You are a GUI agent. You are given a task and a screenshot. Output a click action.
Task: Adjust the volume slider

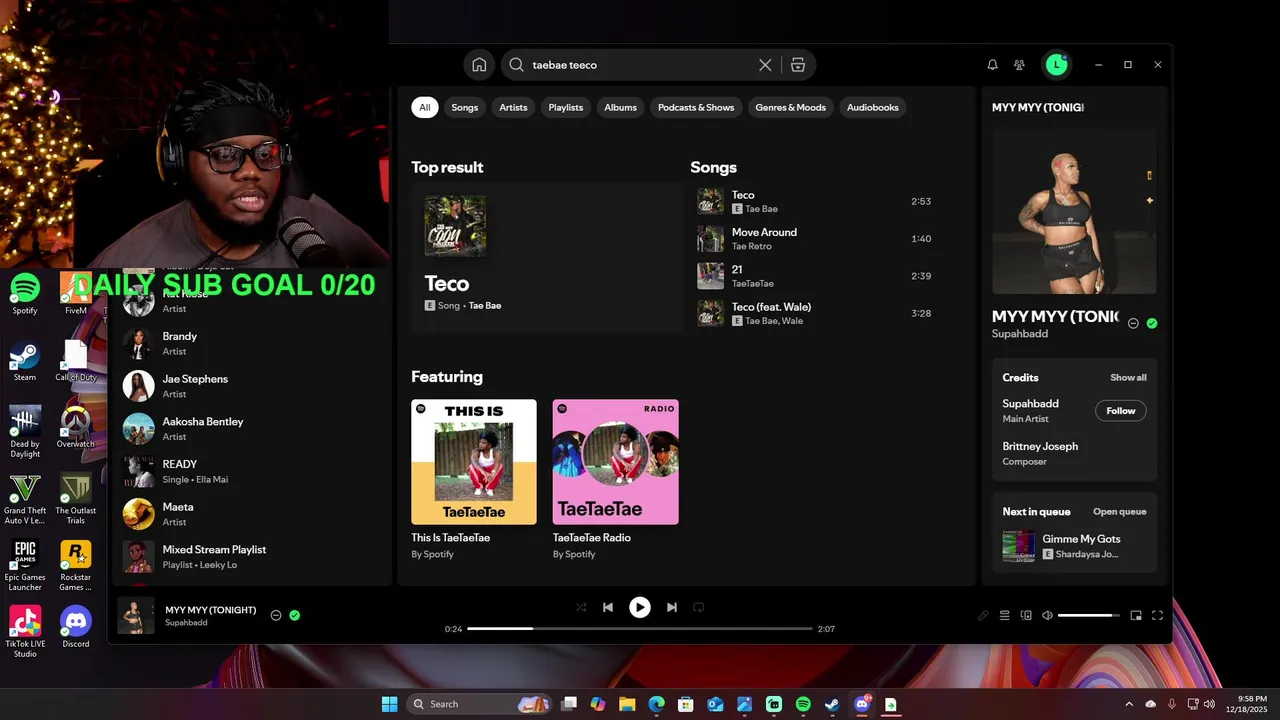pos(1089,615)
